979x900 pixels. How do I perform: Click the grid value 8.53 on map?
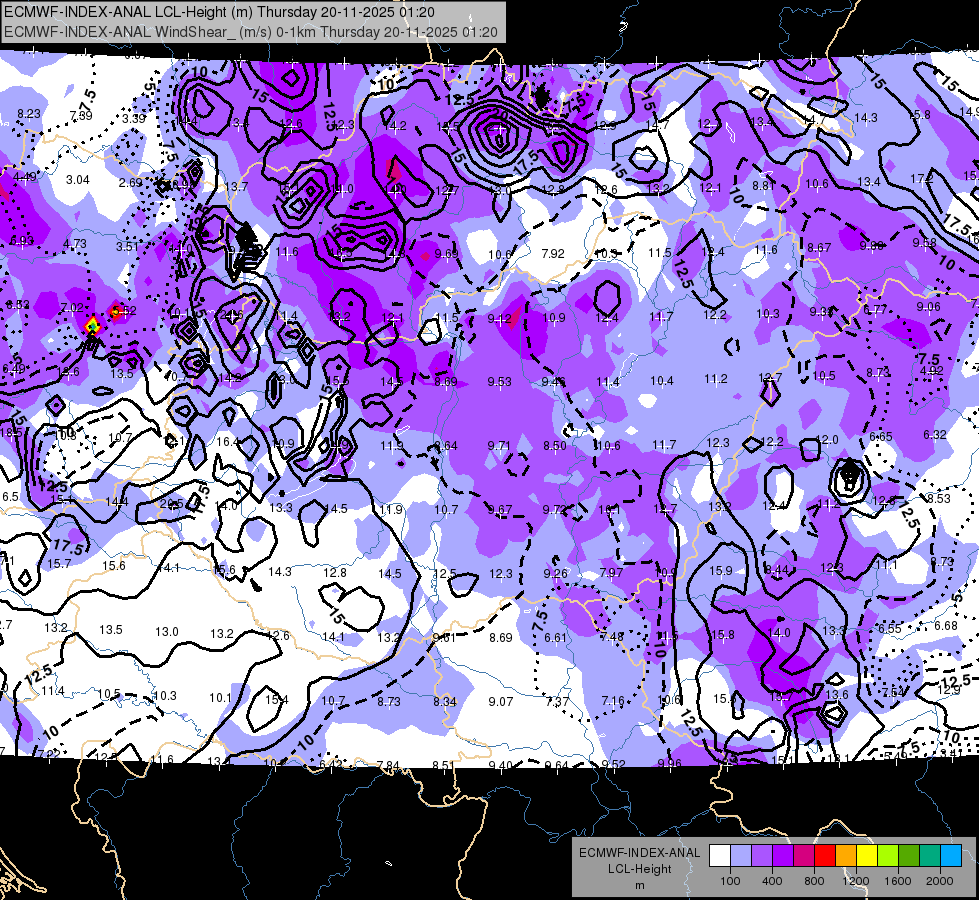(938, 498)
